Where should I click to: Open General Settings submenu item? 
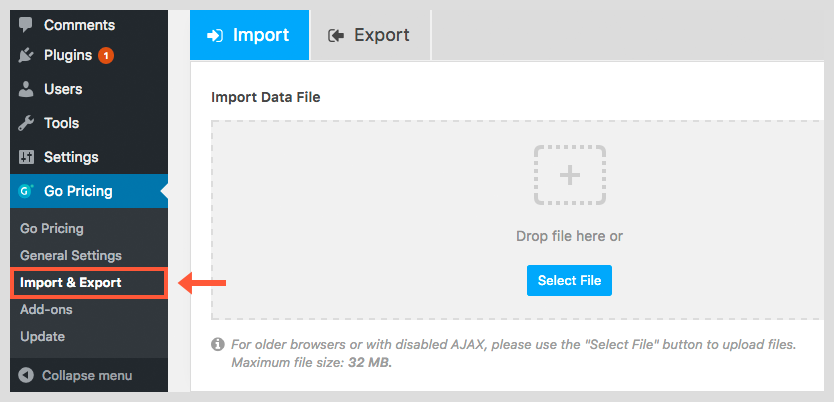click(71, 255)
